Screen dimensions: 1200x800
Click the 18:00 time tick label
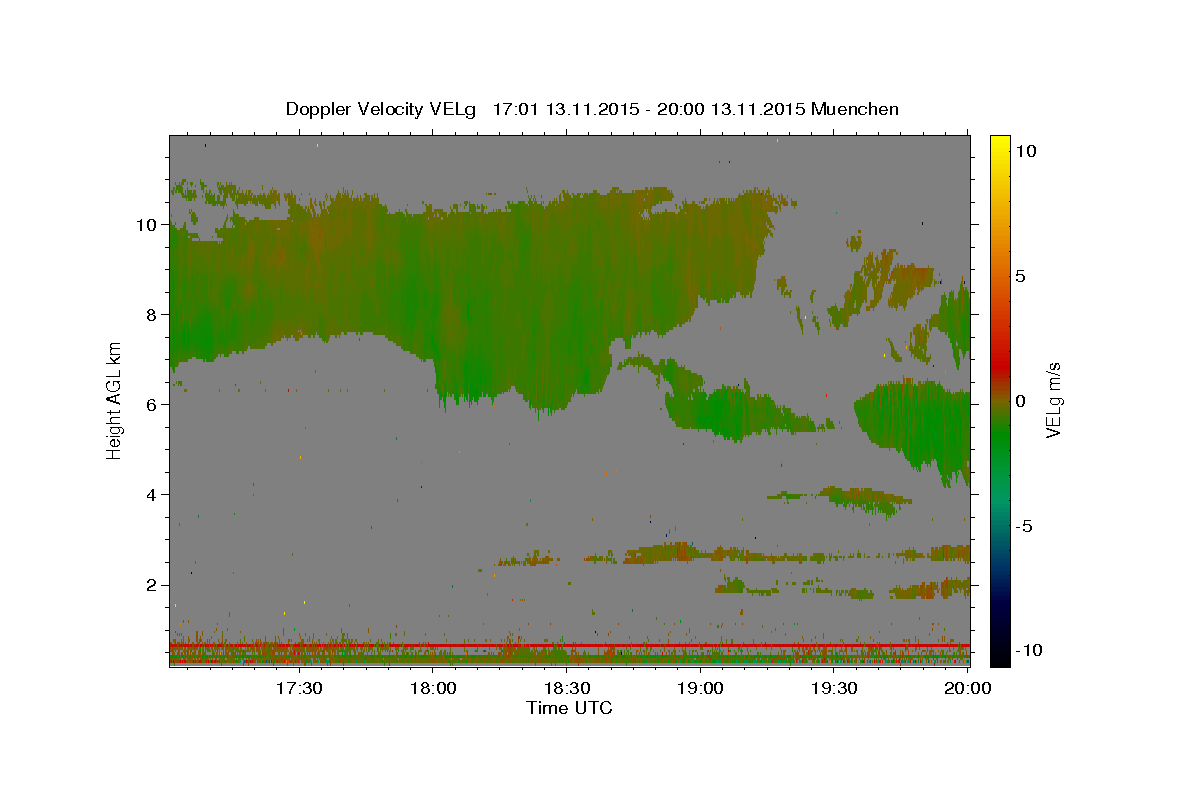pos(433,688)
